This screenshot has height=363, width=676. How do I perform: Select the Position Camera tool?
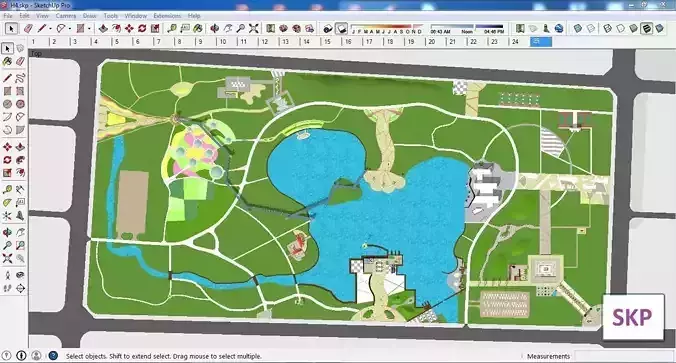(7, 275)
